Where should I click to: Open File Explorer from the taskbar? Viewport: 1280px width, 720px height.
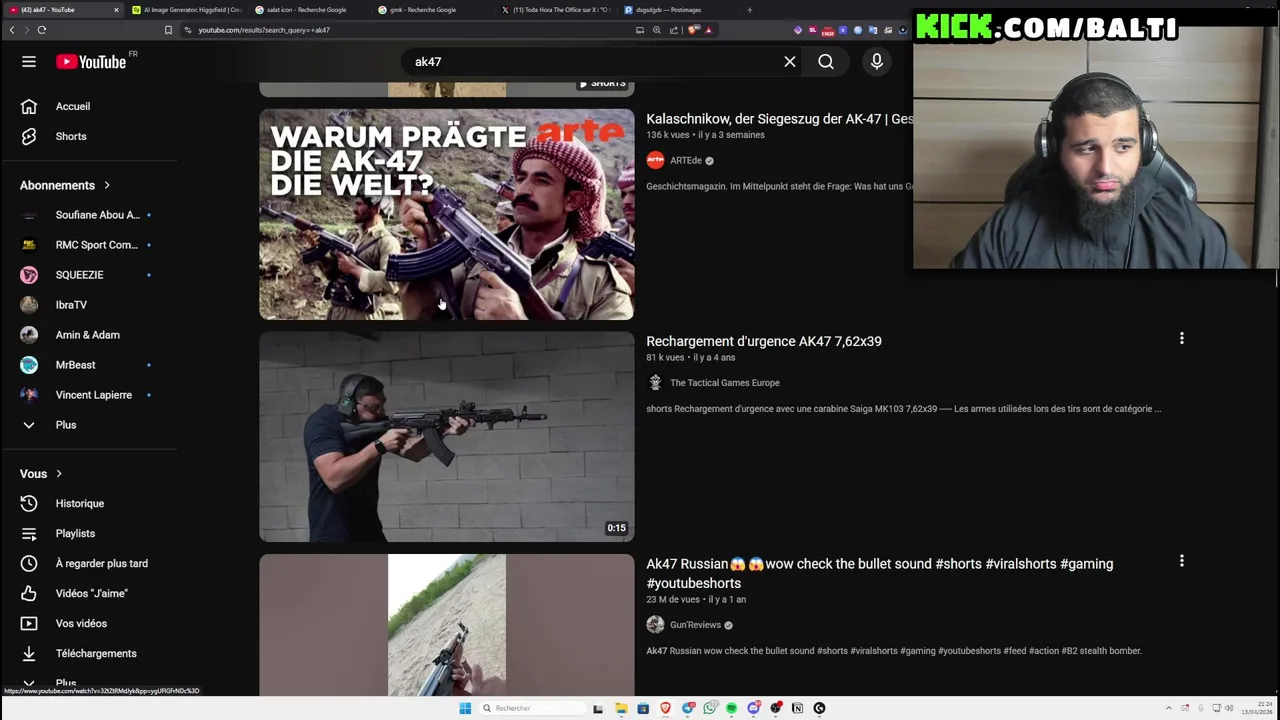(x=621, y=708)
